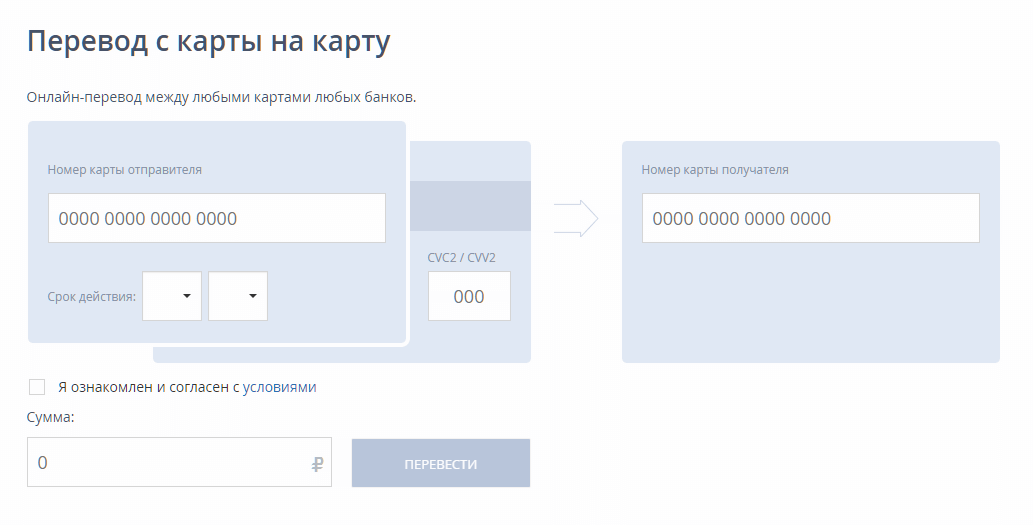Viewport: 1033px width, 525px height.
Task: Click the ruble sign in the amount field
Action: pyautogui.click(x=318, y=464)
